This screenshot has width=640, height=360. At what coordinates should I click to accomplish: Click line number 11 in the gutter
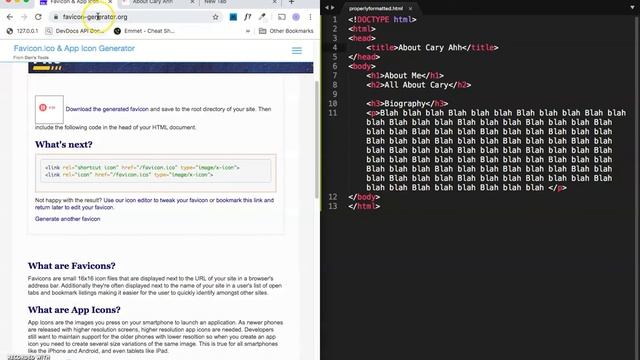tap(333, 113)
